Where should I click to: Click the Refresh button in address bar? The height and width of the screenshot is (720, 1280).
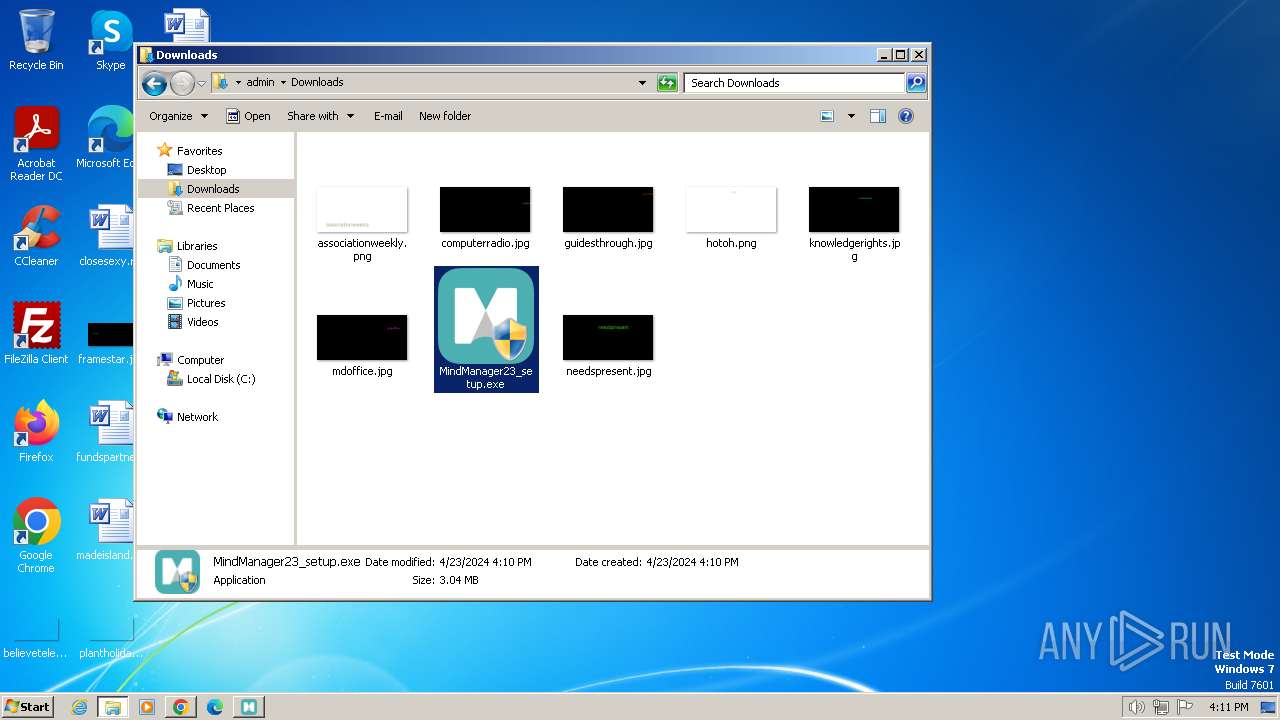667,83
